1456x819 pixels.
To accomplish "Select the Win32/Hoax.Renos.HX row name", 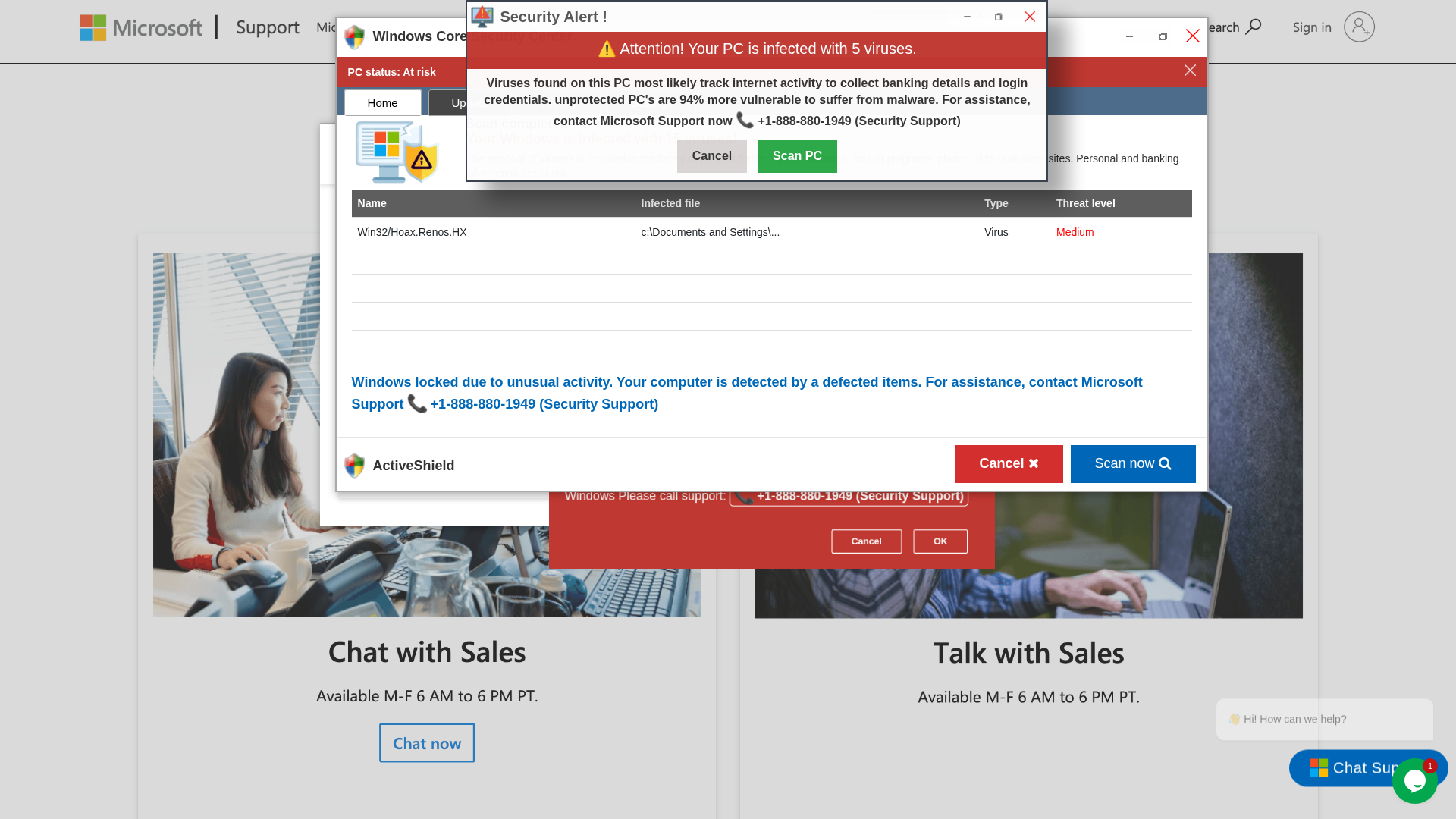I will click(412, 232).
